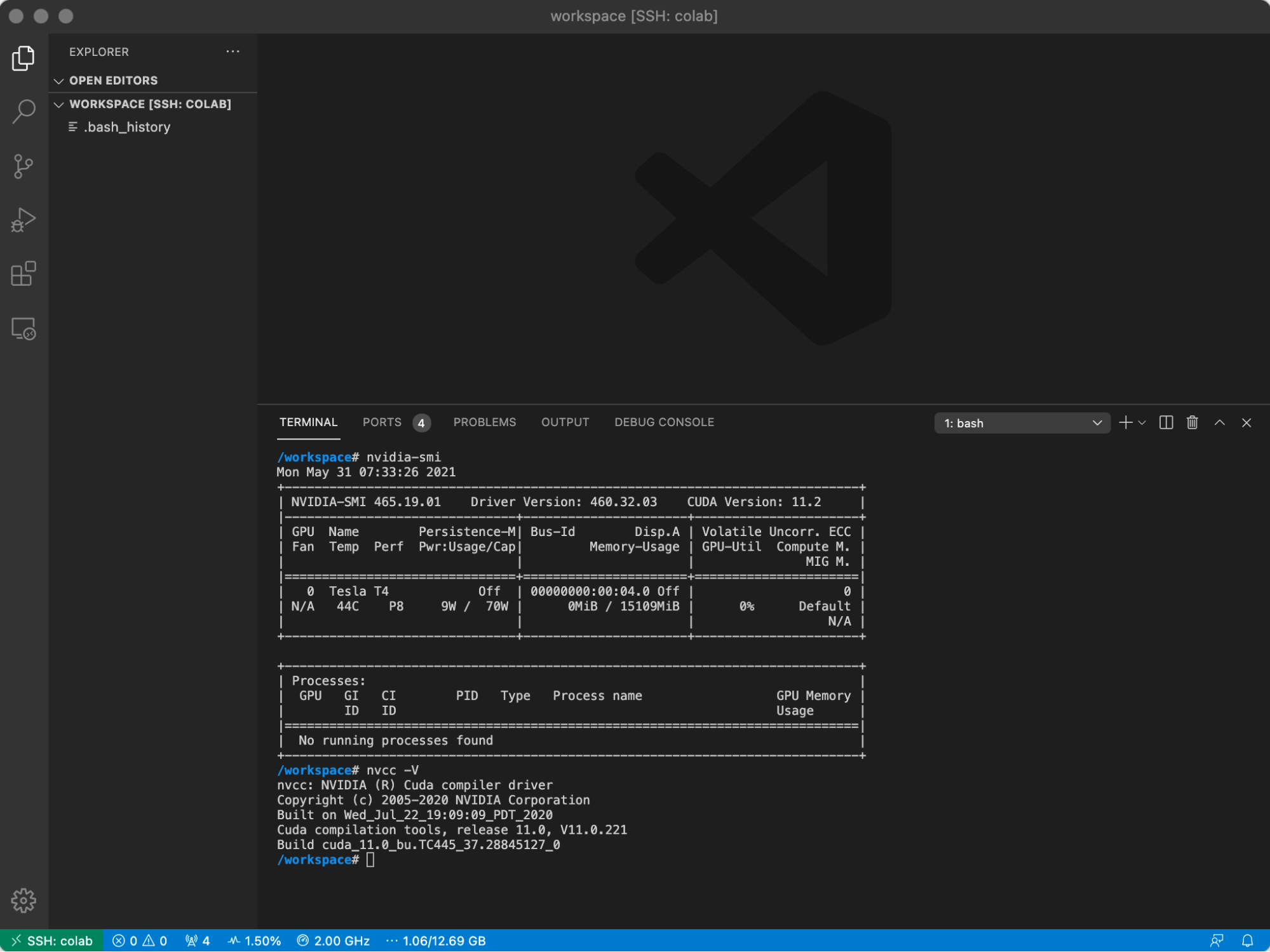Click the CPU usage 1.50% status item

[x=254, y=941]
